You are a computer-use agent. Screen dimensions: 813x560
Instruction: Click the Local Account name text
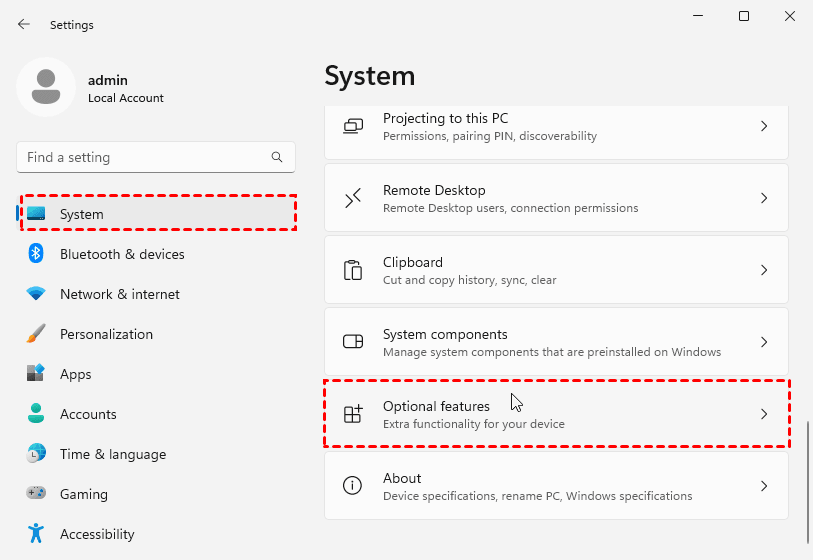point(125,98)
